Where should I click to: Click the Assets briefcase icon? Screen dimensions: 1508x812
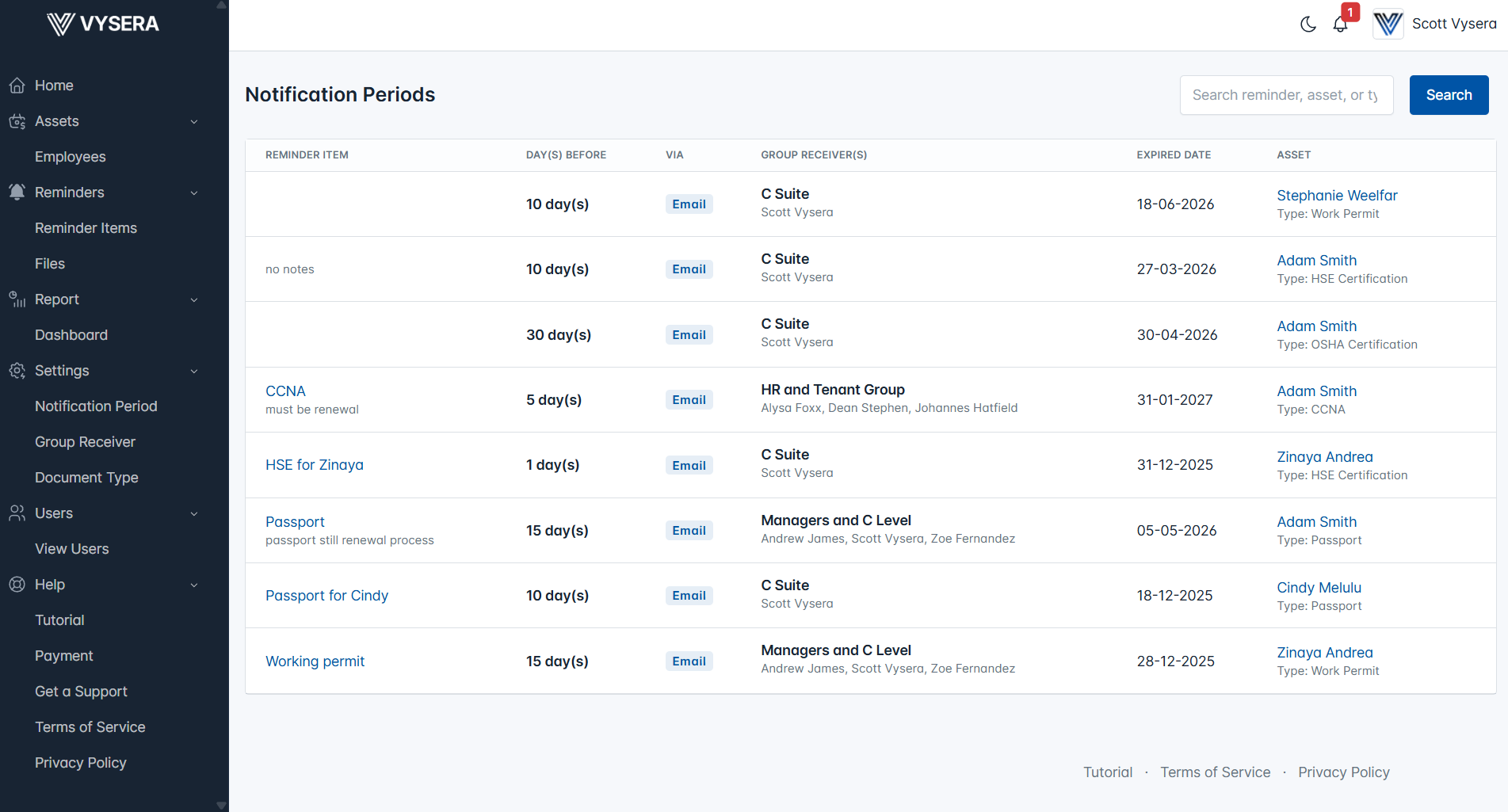(x=17, y=121)
